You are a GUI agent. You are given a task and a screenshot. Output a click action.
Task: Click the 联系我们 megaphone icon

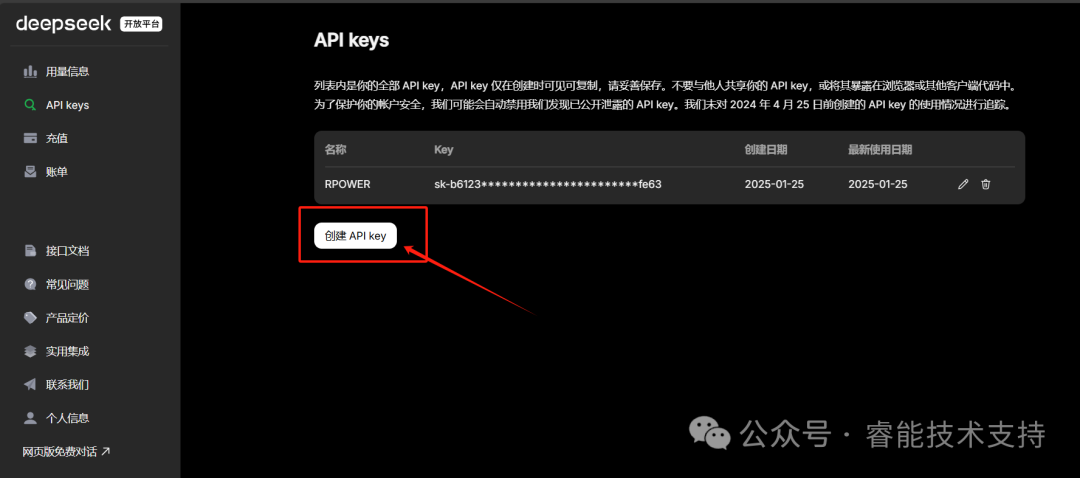pos(30,384)
